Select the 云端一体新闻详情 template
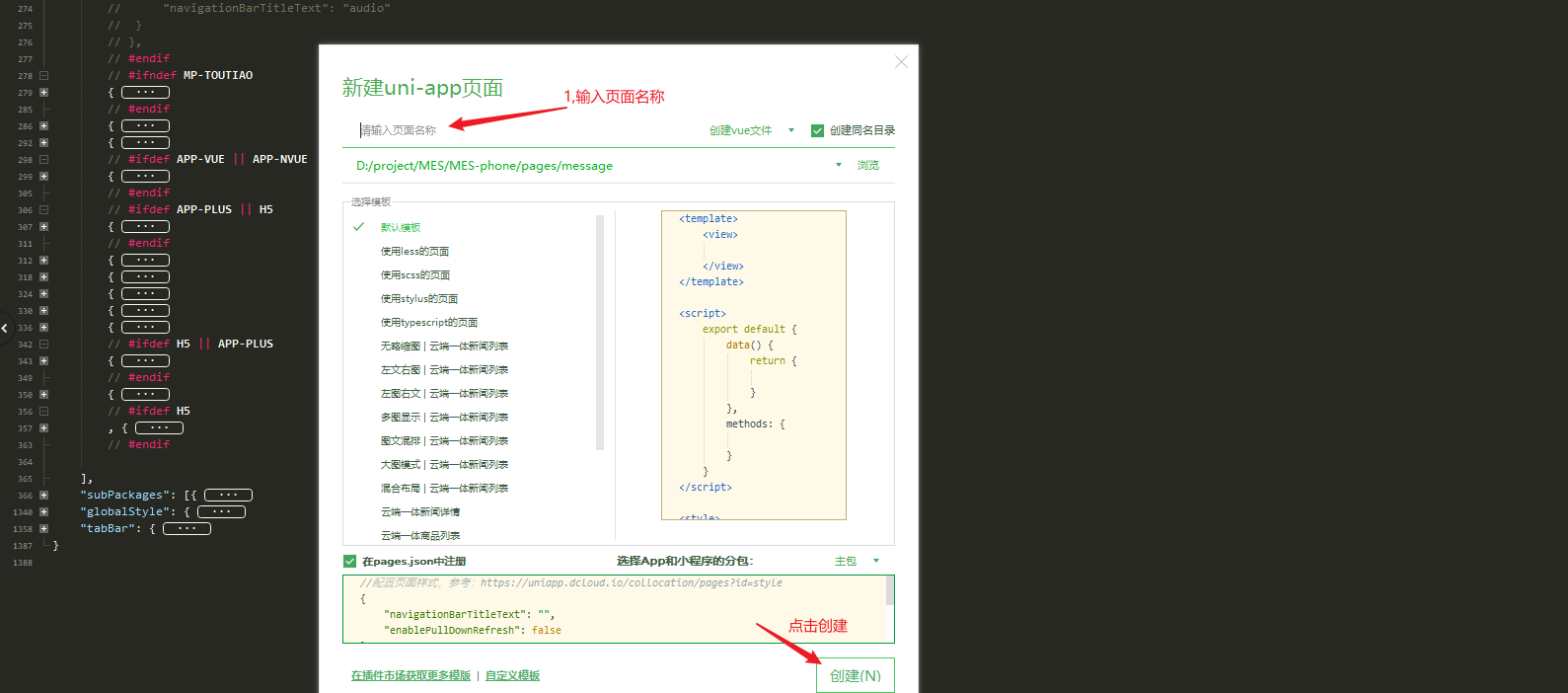 420,511
